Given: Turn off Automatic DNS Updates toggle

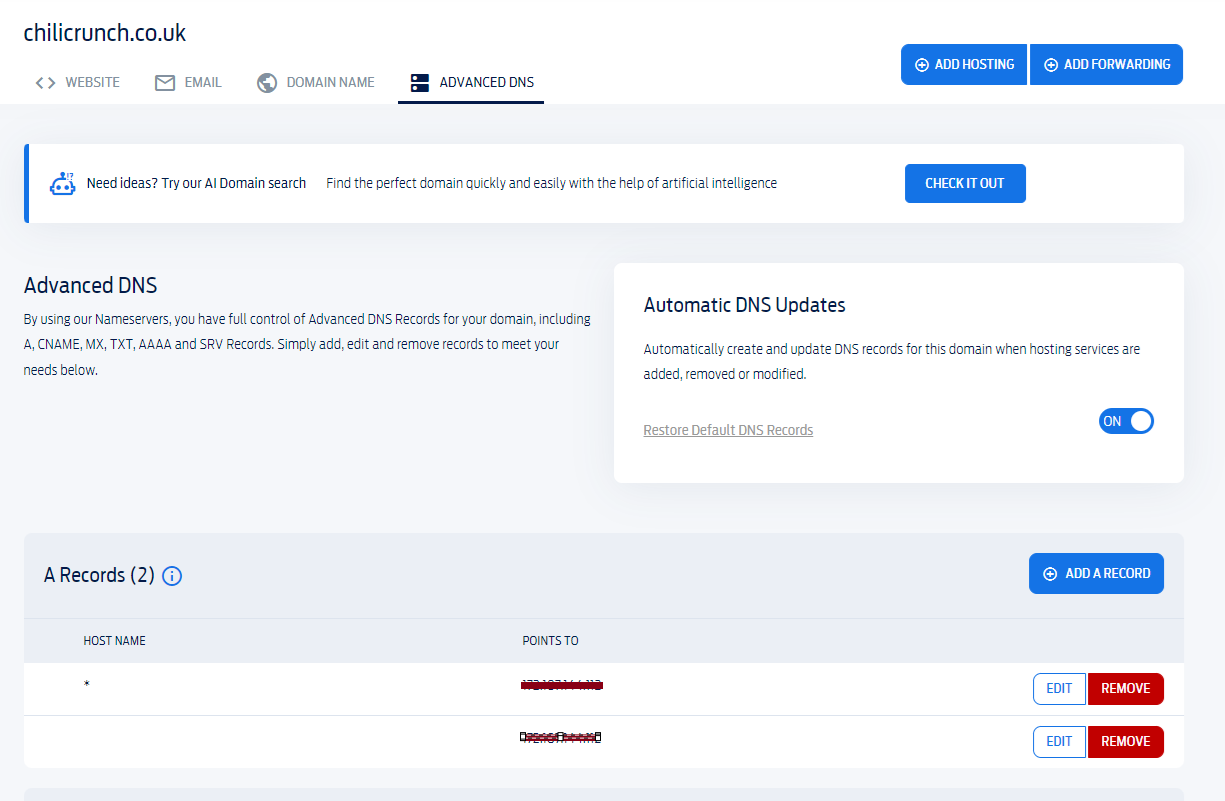Looking at the screenshot, I should [x=1126, y=421].
